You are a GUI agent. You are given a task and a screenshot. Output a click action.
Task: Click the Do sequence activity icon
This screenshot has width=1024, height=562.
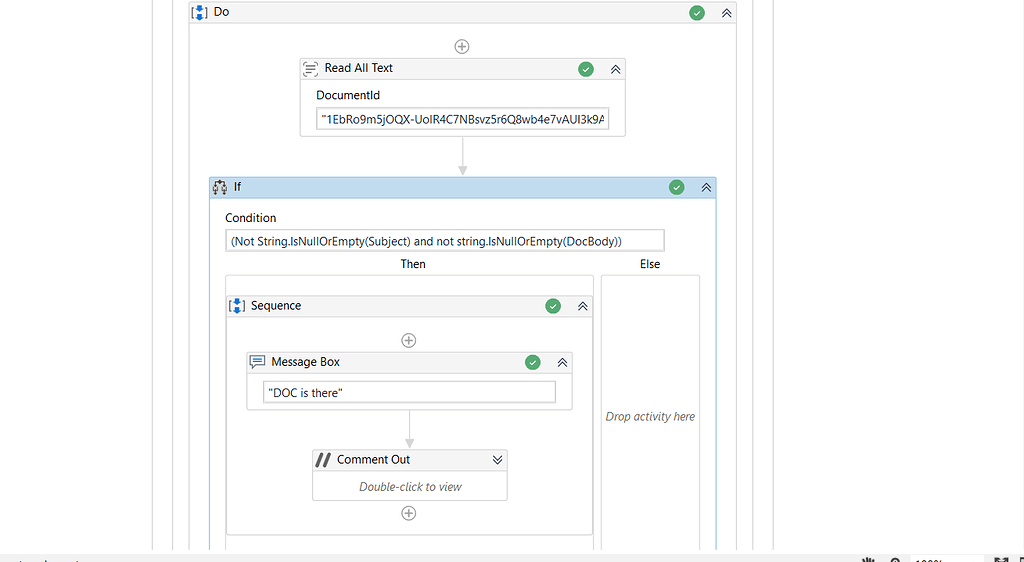coord(199,13)
